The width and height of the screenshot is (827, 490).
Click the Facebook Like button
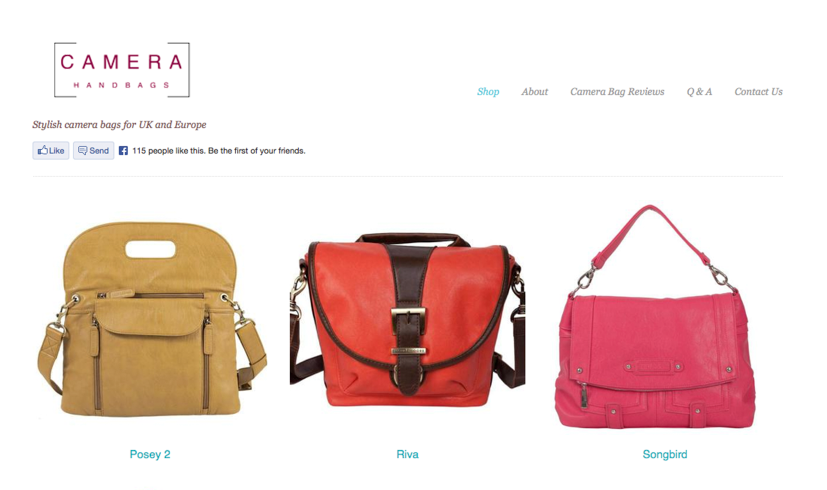pyautogui.click(x=51, y=150)
